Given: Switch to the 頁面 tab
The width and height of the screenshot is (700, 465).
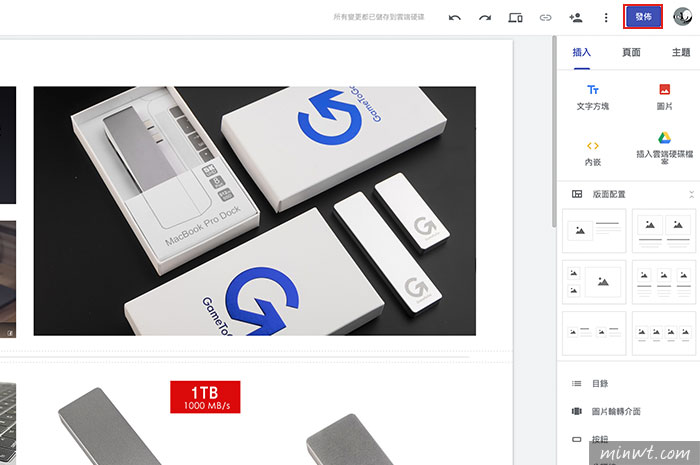Looking at the screenshot, I should click(x=631, y=53).
